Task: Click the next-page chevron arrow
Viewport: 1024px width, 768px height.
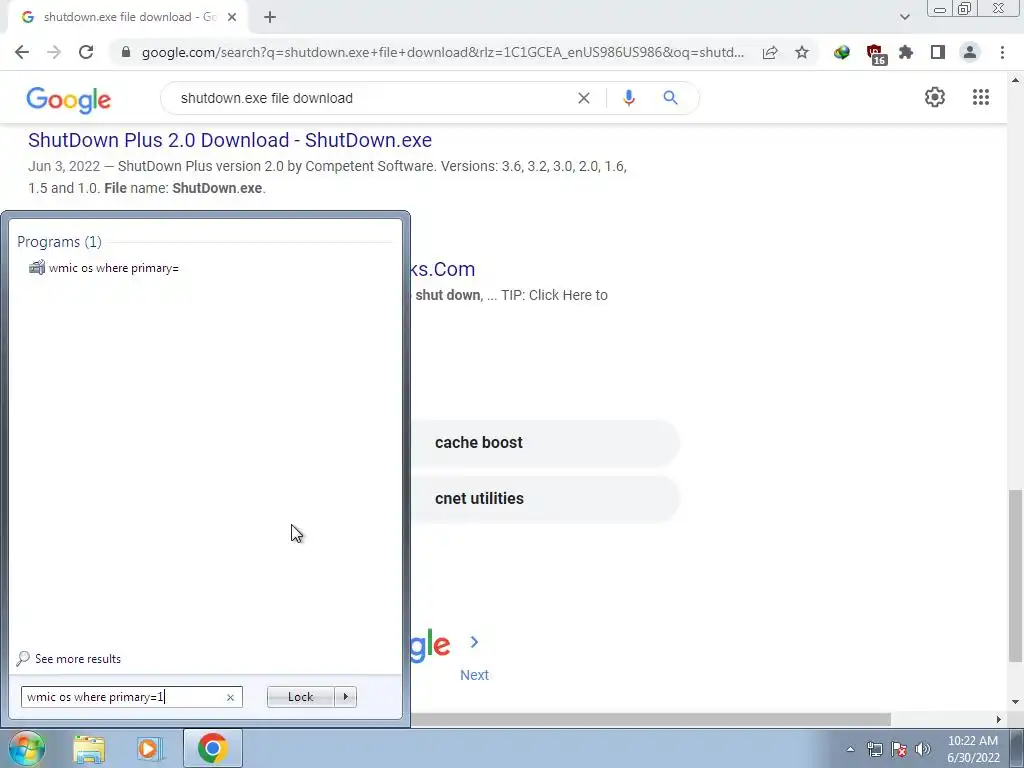Action: click(474, 643)
